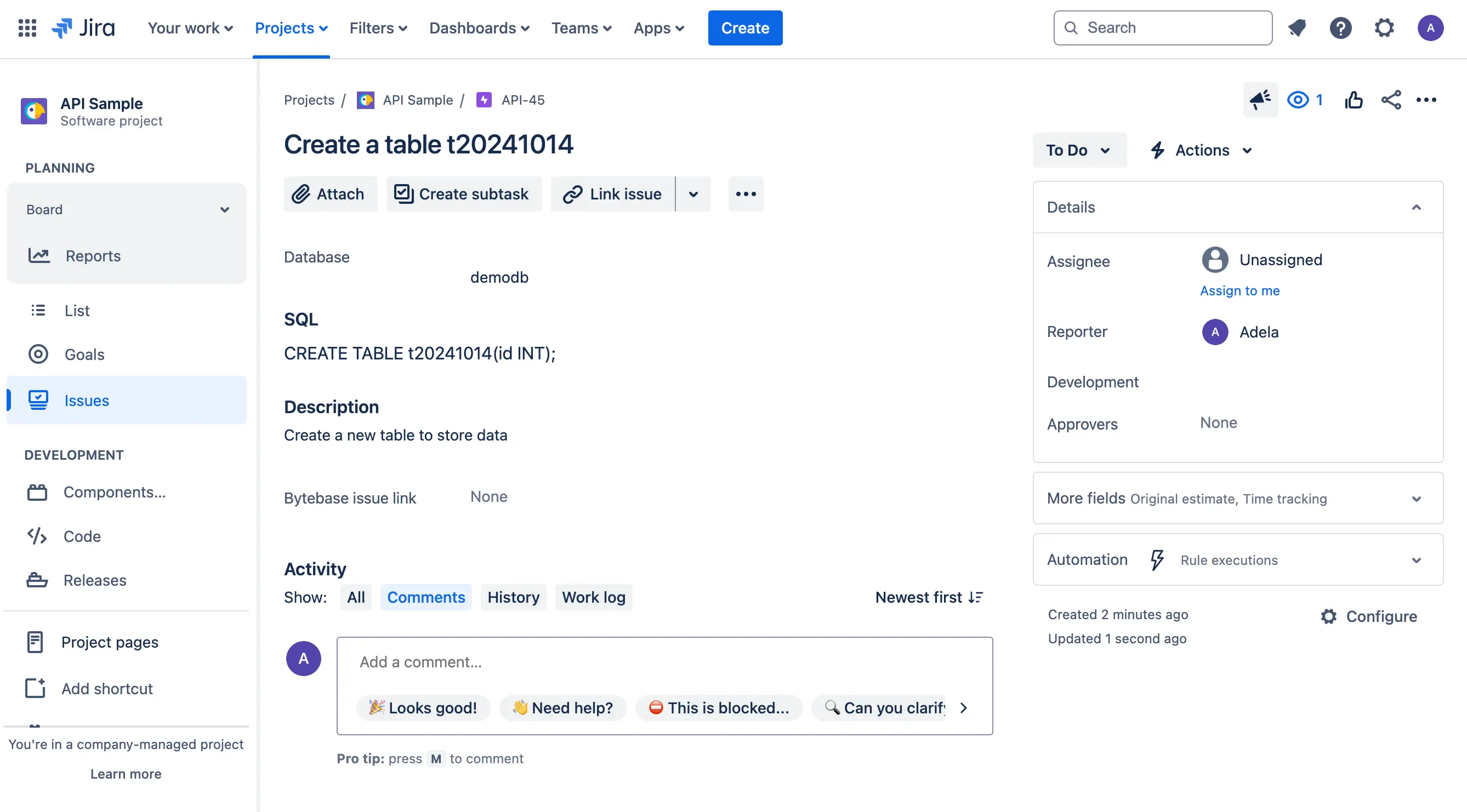
Task: Select the Code section in the sidebar
Action: (82, 536)
